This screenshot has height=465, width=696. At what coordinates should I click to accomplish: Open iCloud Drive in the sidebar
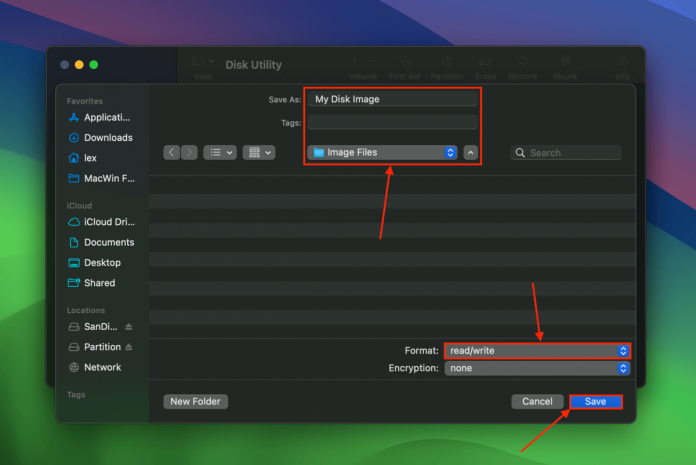point(107,222)
